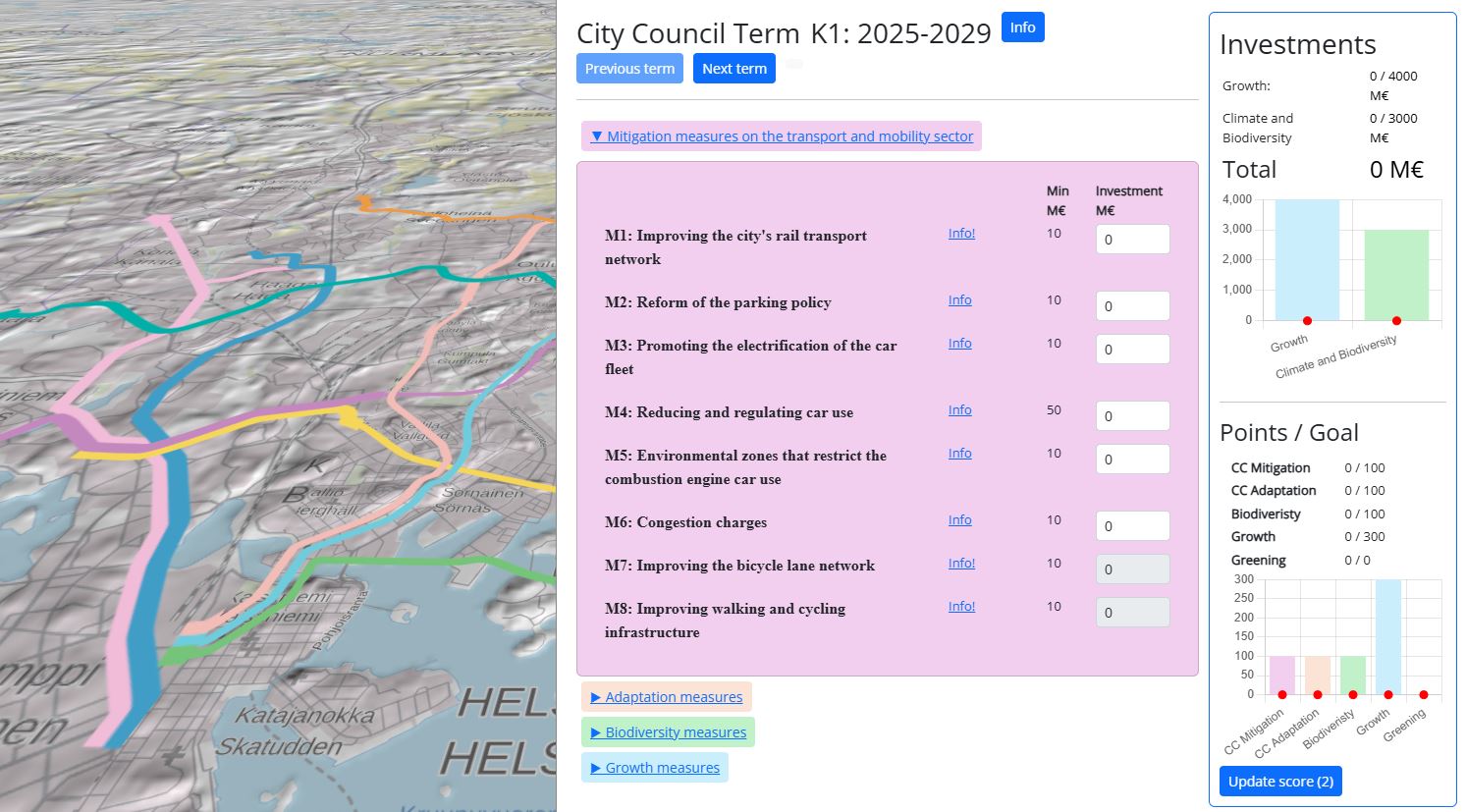Screen dimensions: 1466x812
Task: Click the M1 investment input field
Action: [x=1132, y=240]
